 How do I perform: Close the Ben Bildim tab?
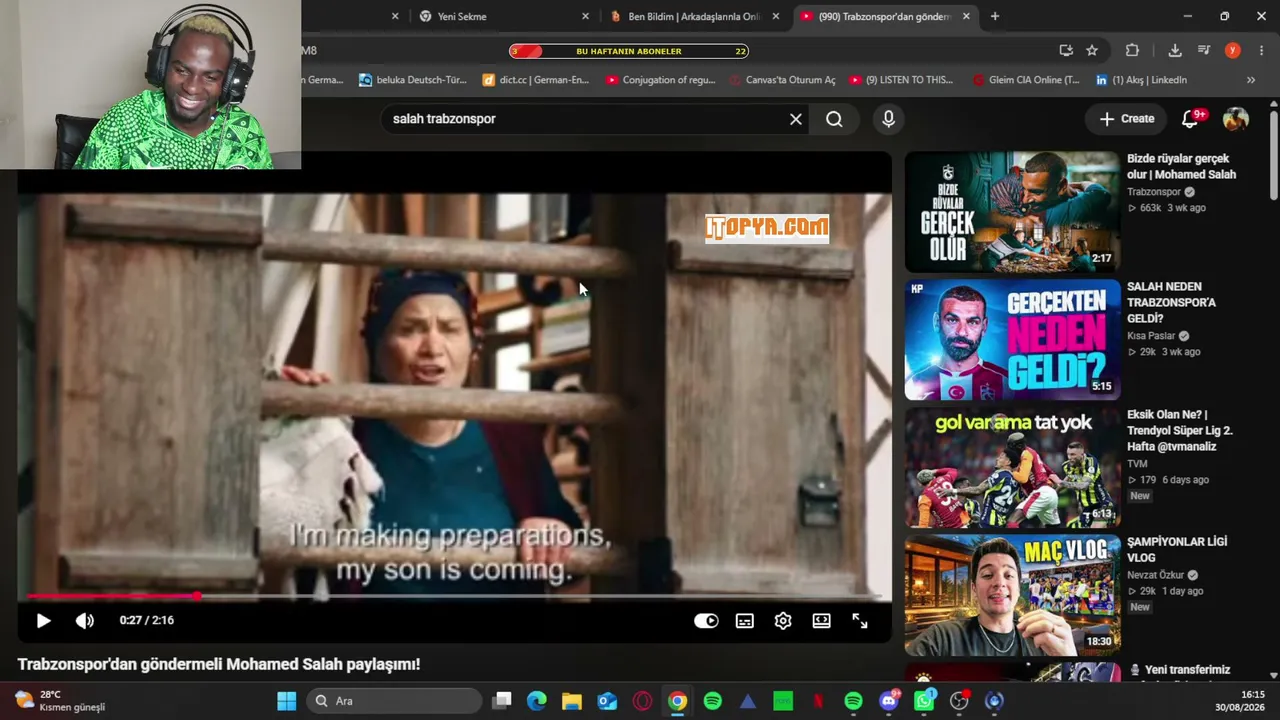pyautogui.click(x=776, y=16)
